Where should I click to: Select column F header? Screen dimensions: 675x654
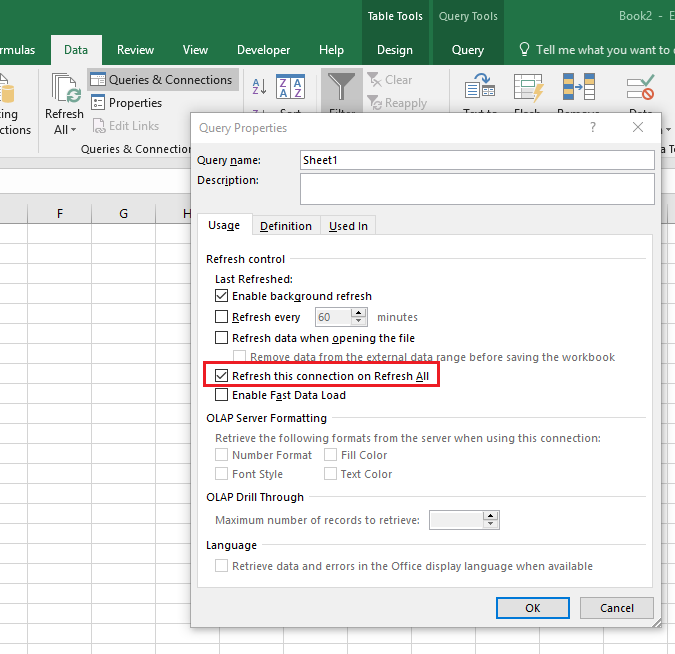point(59,214)
